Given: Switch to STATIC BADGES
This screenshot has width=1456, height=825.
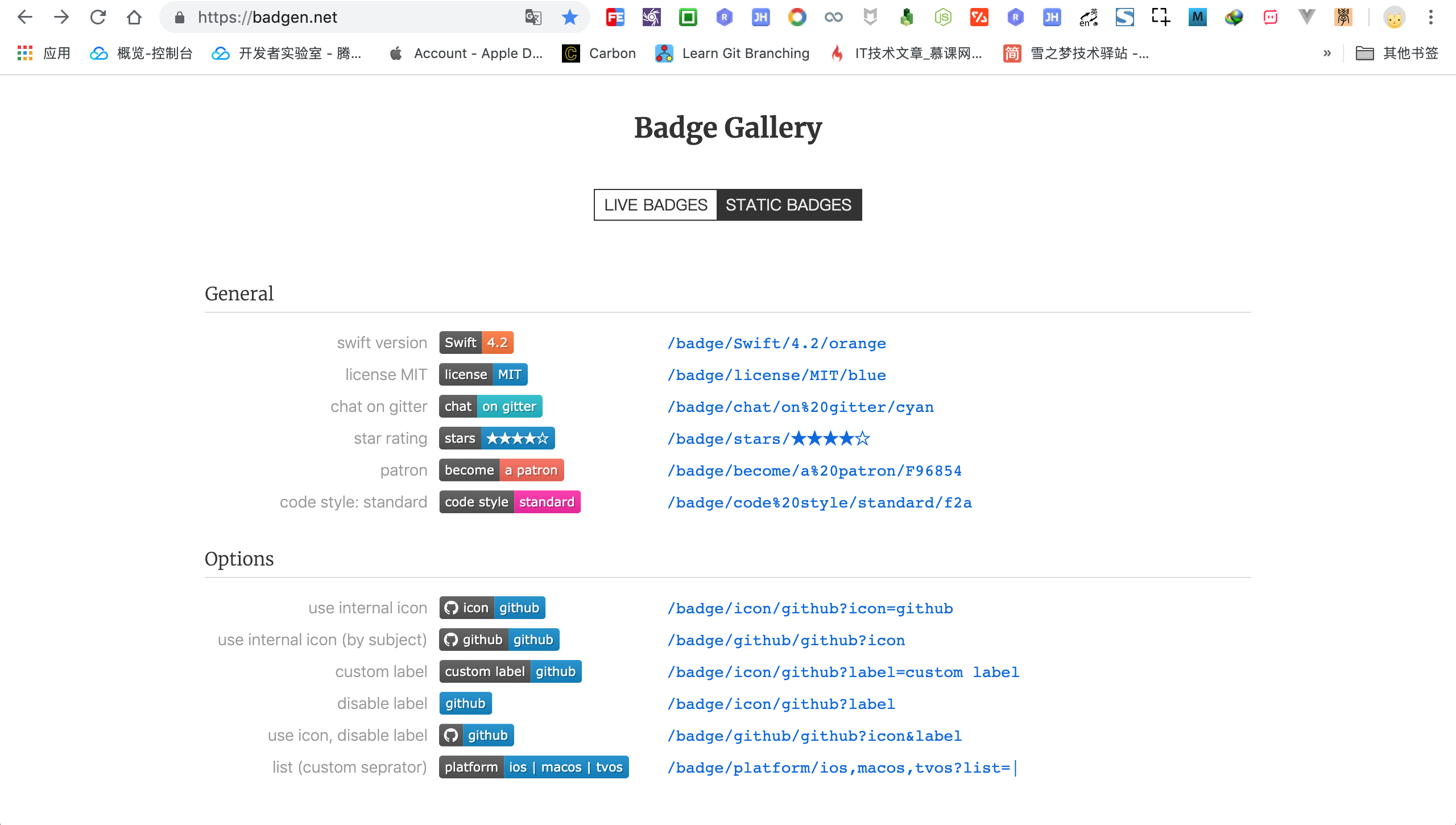Looking at the screenshot, I should 788,204.
